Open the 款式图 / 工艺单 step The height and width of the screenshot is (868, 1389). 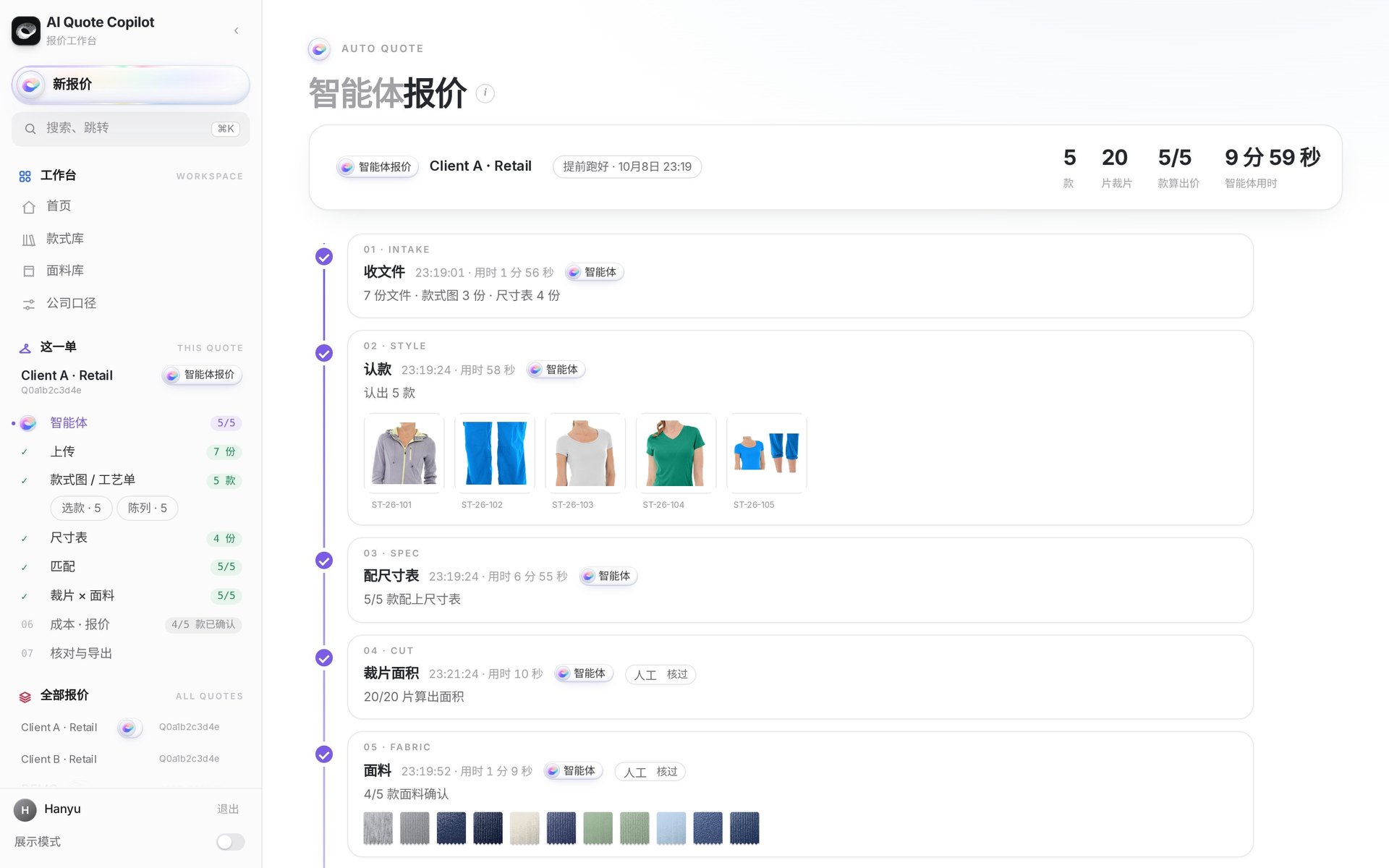pyautogui.click(x=130, y=480)
